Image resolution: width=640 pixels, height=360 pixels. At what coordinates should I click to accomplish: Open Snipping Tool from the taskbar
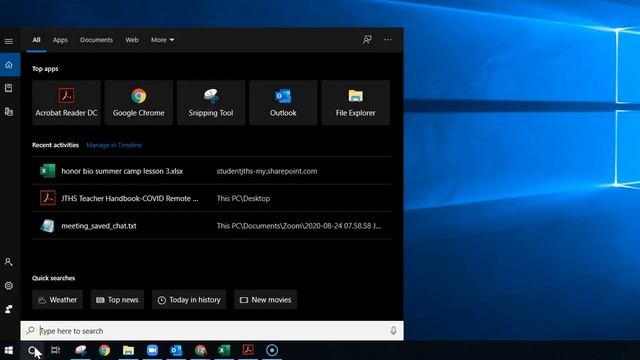tap(81, 350)
